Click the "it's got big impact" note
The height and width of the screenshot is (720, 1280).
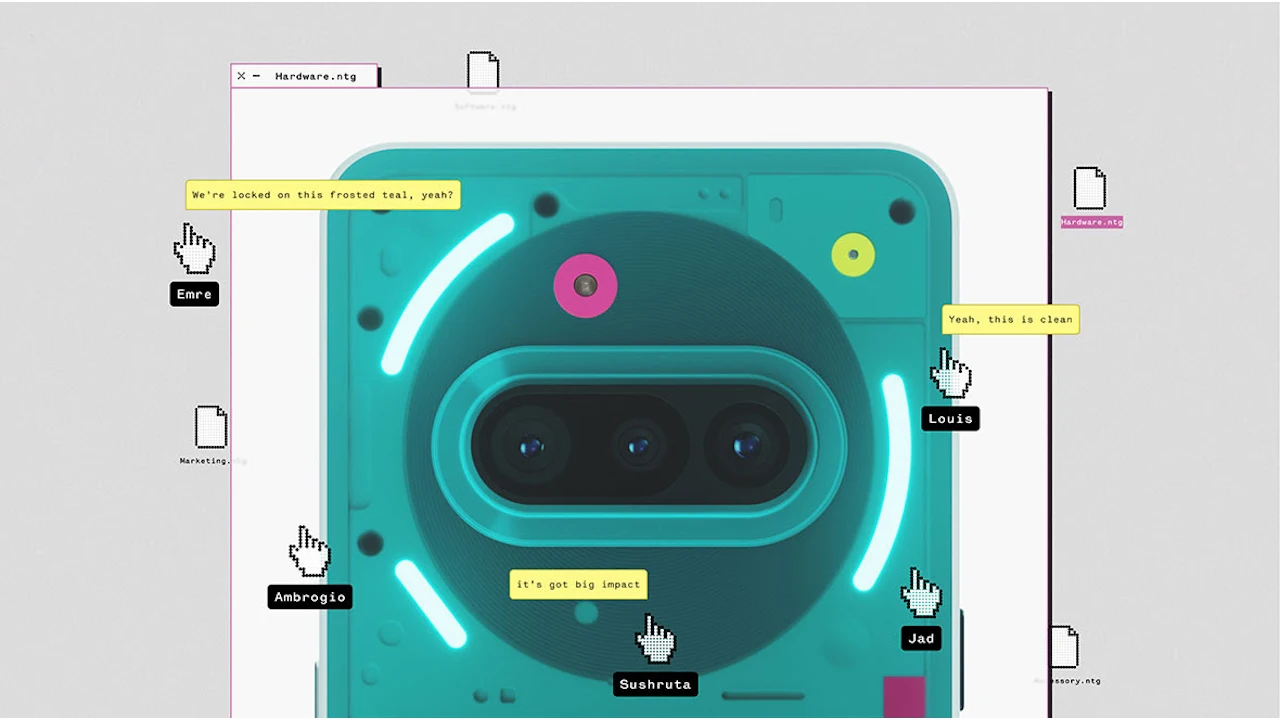(x=578, y=584)
